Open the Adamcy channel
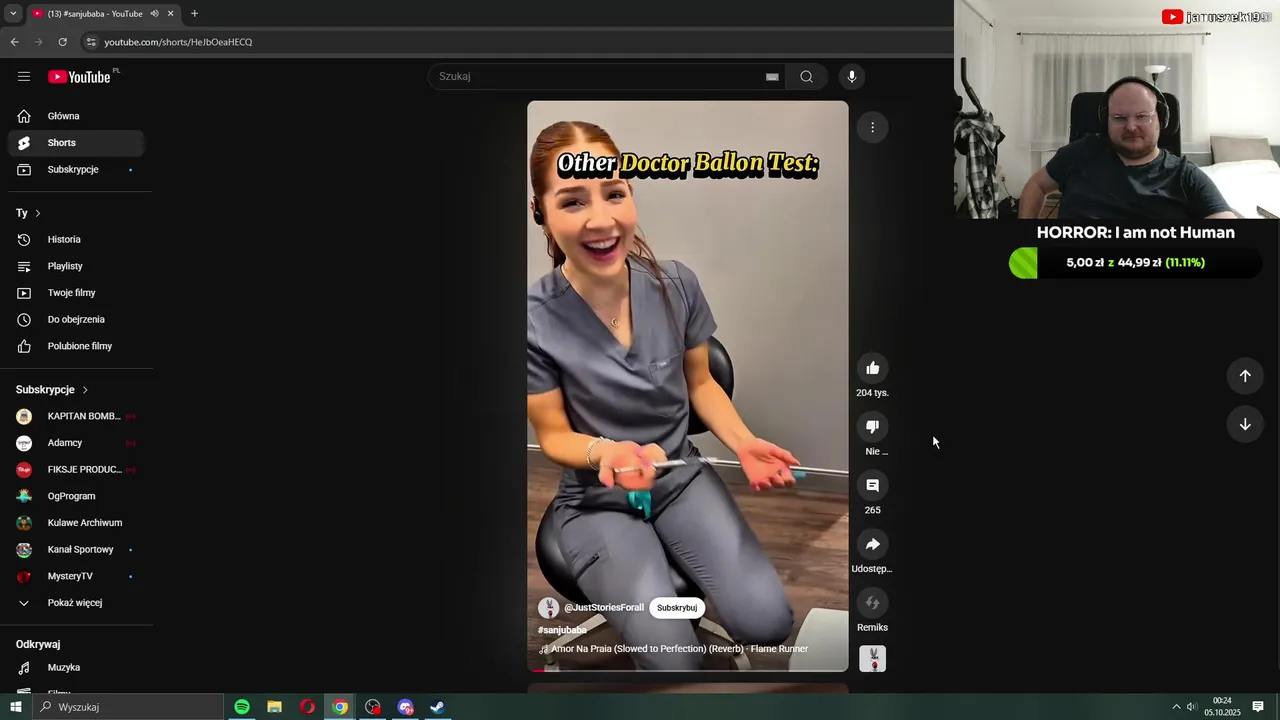This screenshot has height=720, width=1280. pyautogui.click(x=76, y=443)
